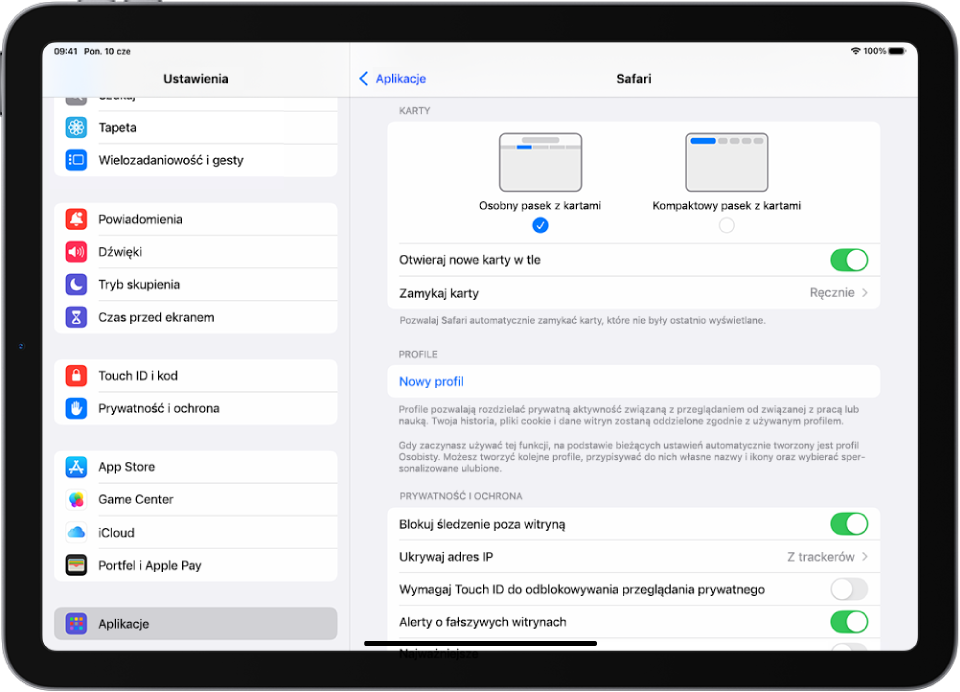Select the Osobny pasek z kartami radio button
This screenshot has width=960, height=692.
540,225
